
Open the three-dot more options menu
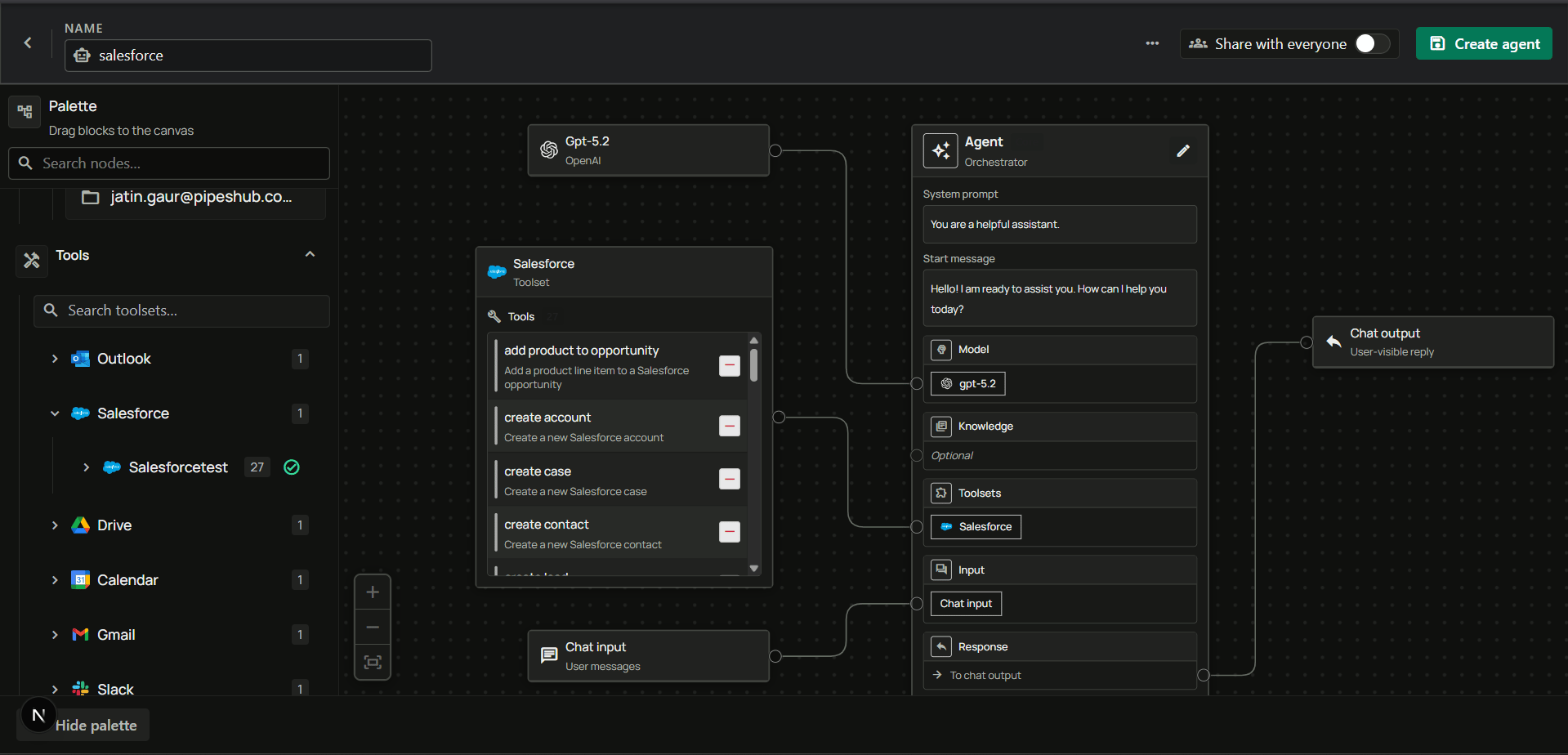click(1152, 43)
